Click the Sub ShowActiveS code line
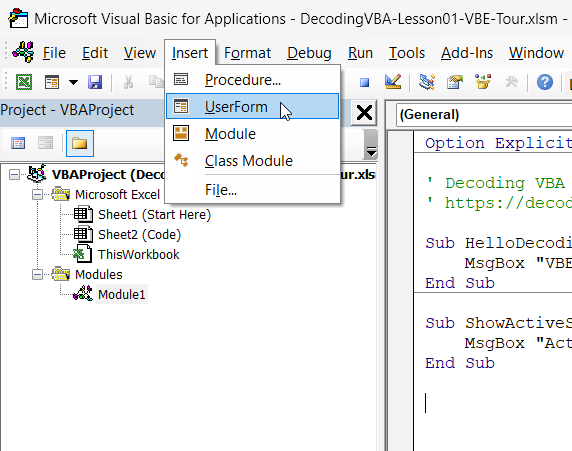 coord(498,323)
